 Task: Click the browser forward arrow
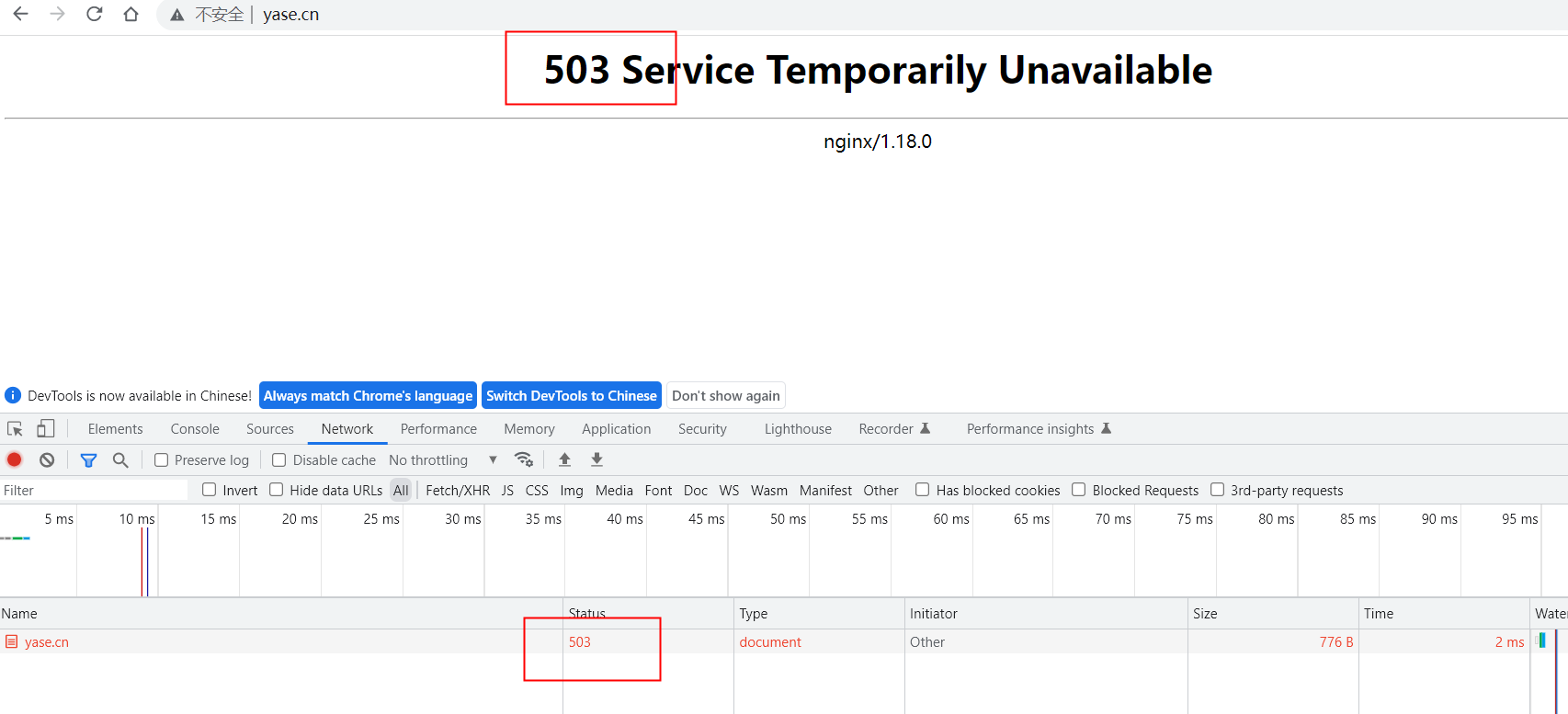(x=57, y=14)
